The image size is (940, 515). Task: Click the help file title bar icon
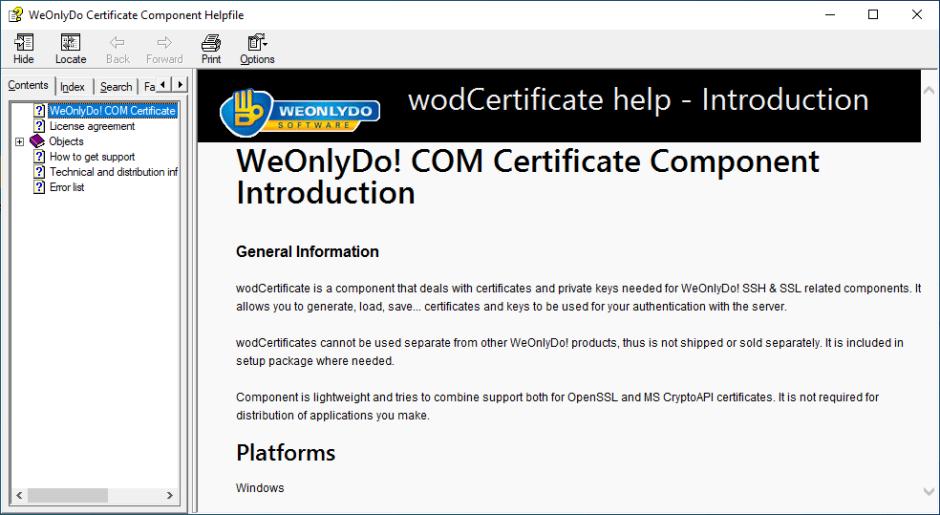click(x=15, y=14)
